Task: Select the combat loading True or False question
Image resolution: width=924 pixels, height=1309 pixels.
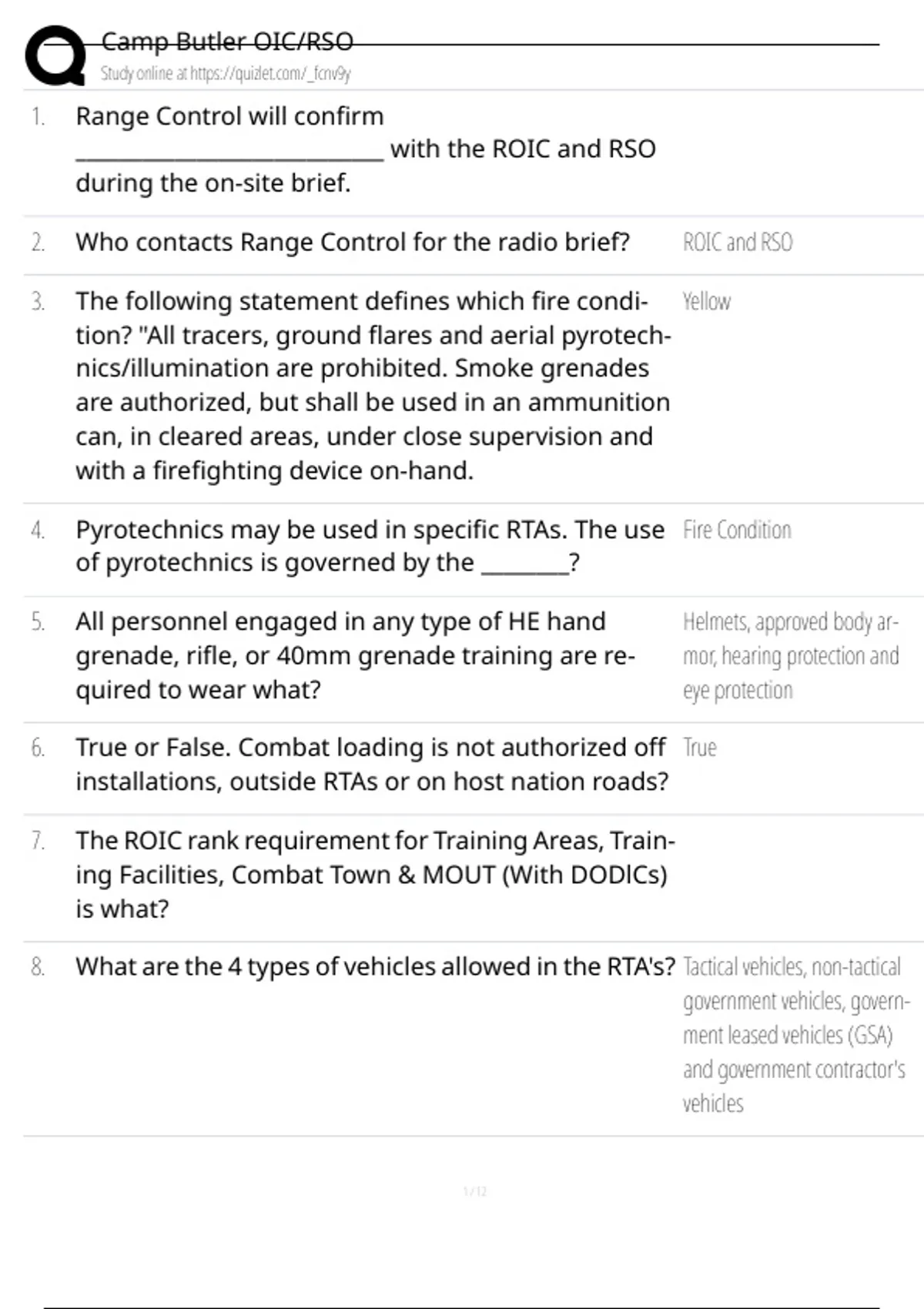Action: tap(371, 764)
